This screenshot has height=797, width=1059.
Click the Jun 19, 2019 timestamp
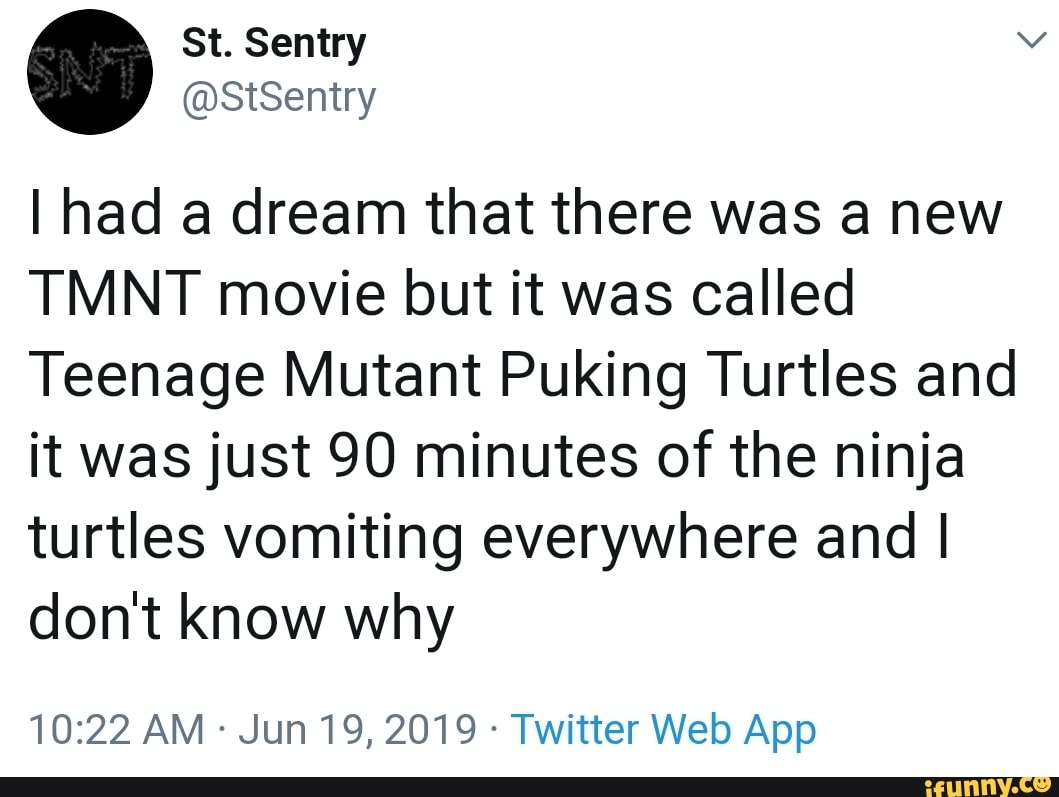(355, 729)
